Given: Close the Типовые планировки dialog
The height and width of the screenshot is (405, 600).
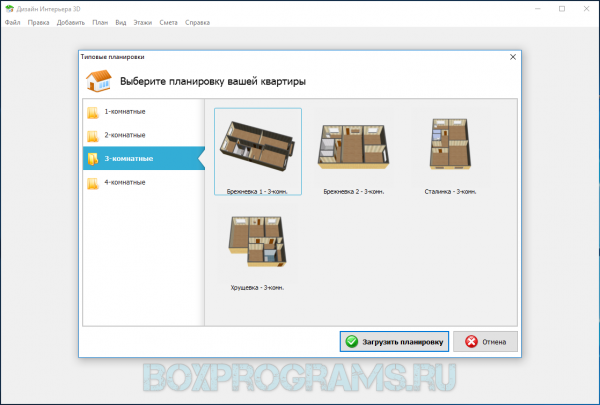Looking at the screenshot, I should pos(513,57).
